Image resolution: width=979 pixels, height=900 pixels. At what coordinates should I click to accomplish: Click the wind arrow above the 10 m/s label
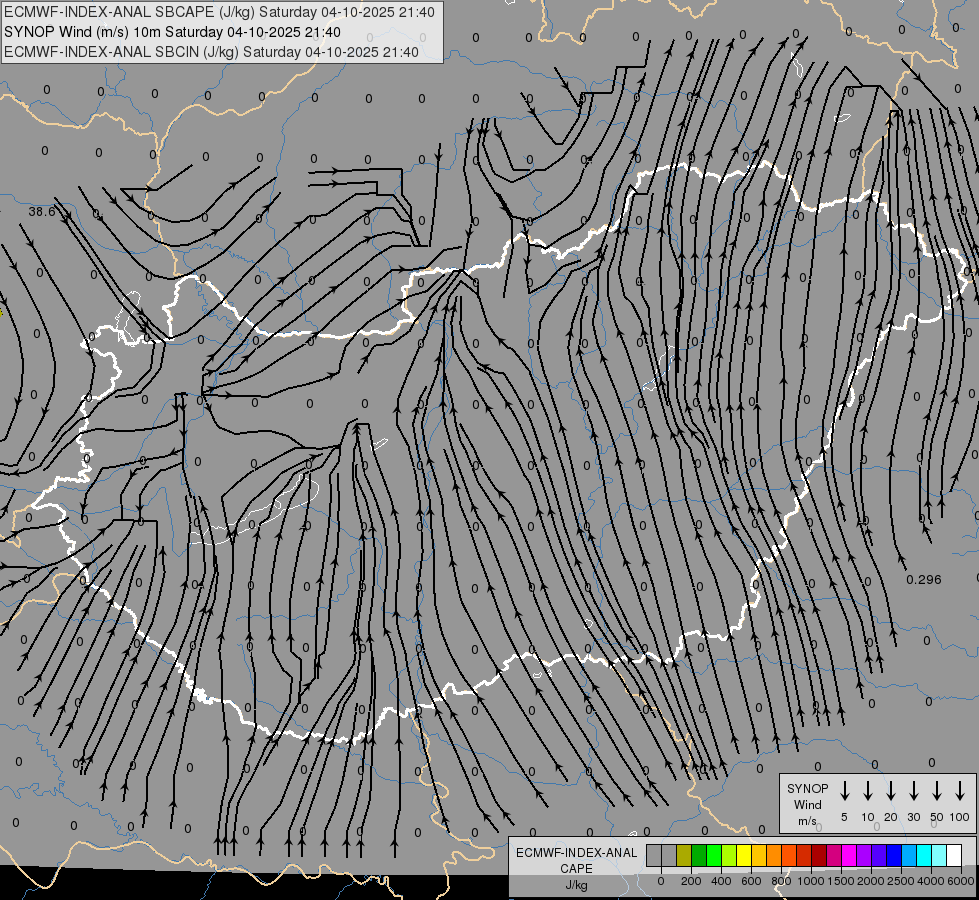(x=868, y=790)
